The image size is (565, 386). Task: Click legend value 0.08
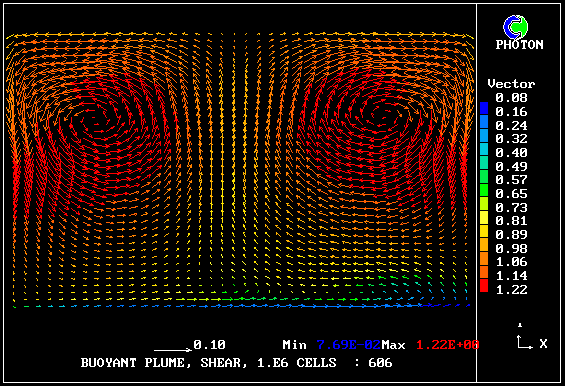(511, 98)
